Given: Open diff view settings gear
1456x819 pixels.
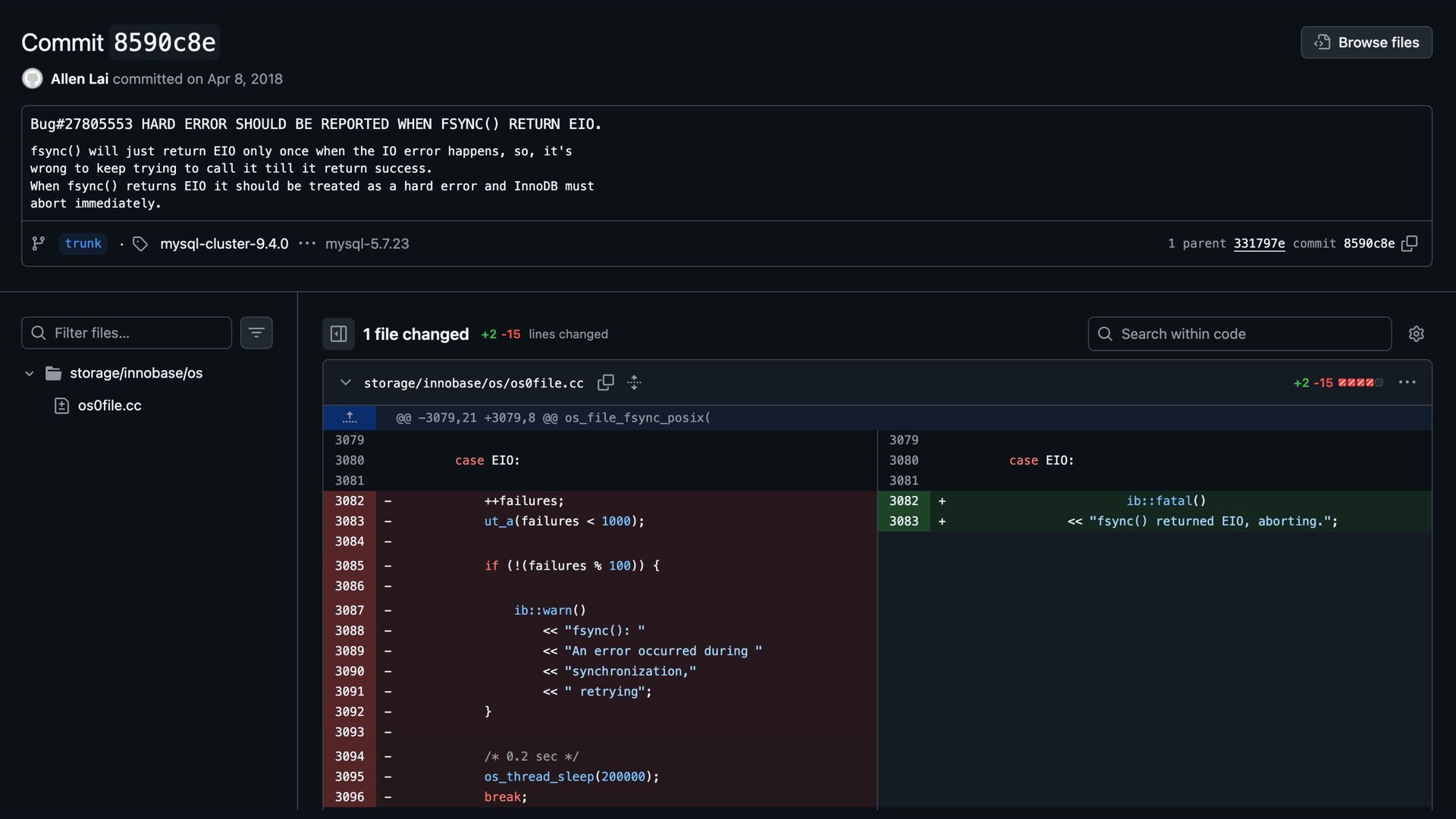Looking at the screenshot, I should click(x=1416, y=334).
